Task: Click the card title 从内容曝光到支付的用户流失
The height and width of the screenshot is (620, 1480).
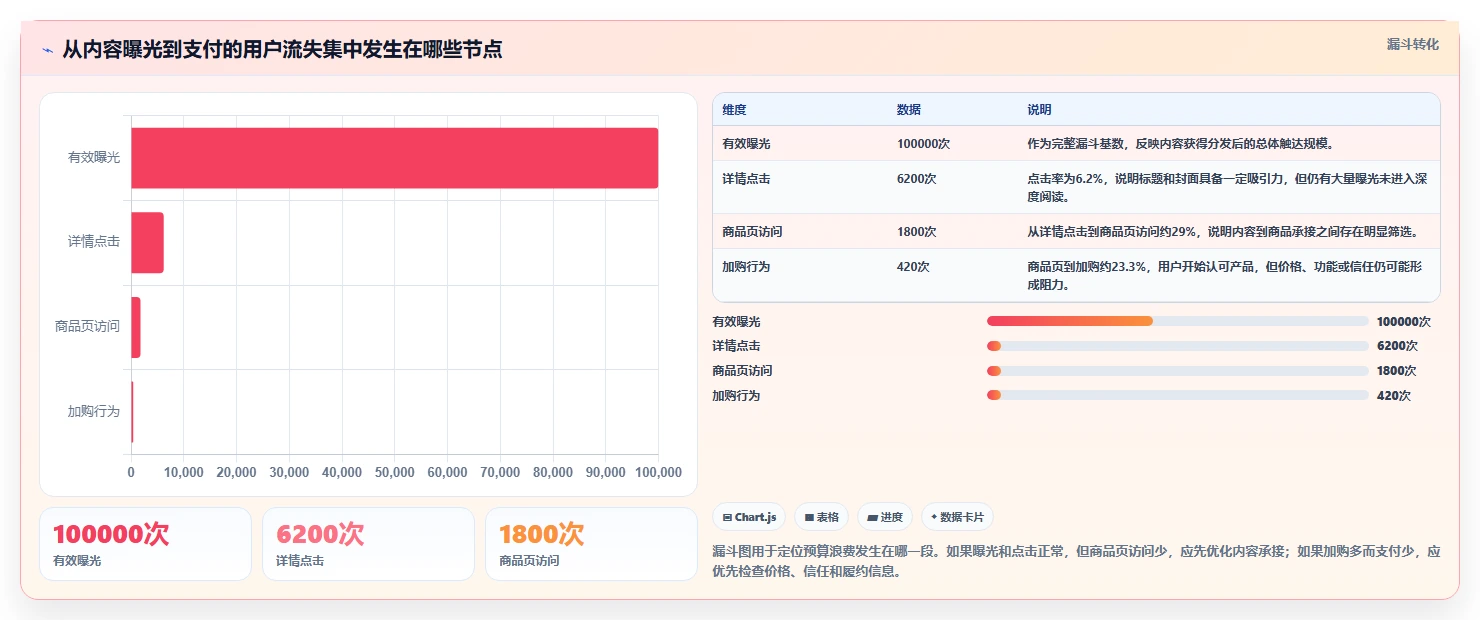Action: tap(282, 49)
